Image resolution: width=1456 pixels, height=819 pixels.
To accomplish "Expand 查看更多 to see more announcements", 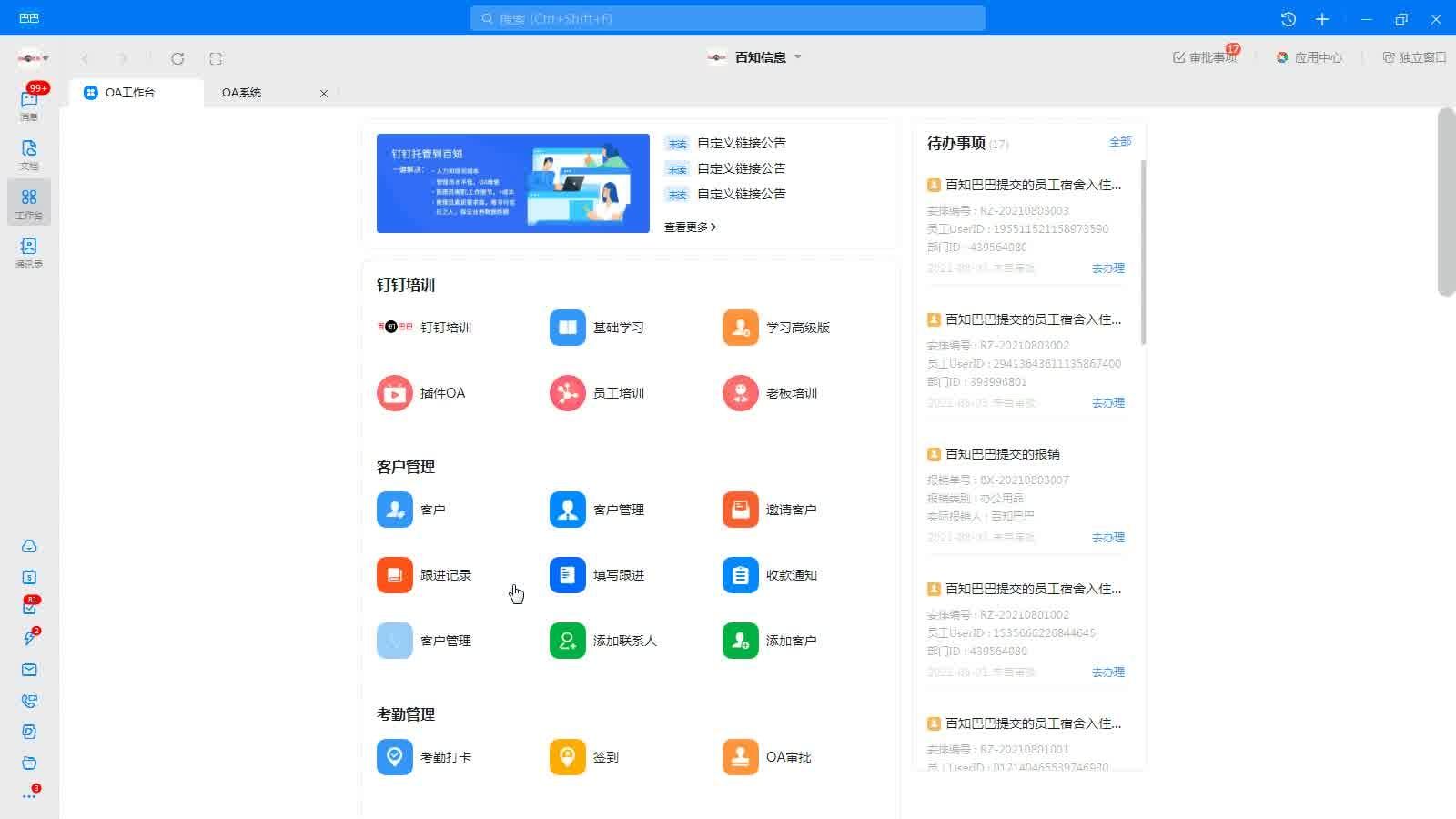I will click(690, 227).
